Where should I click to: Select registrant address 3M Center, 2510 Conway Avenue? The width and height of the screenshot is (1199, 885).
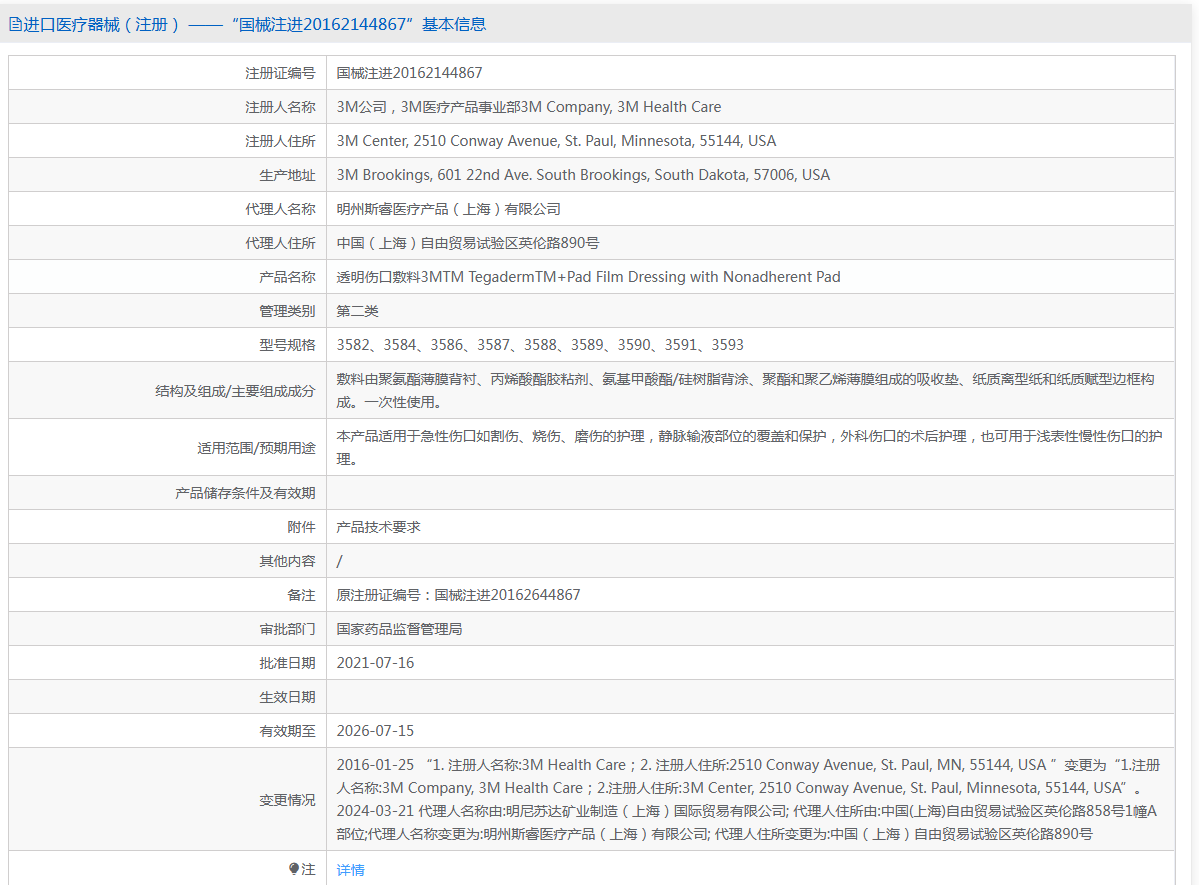(x=556, y=141)
